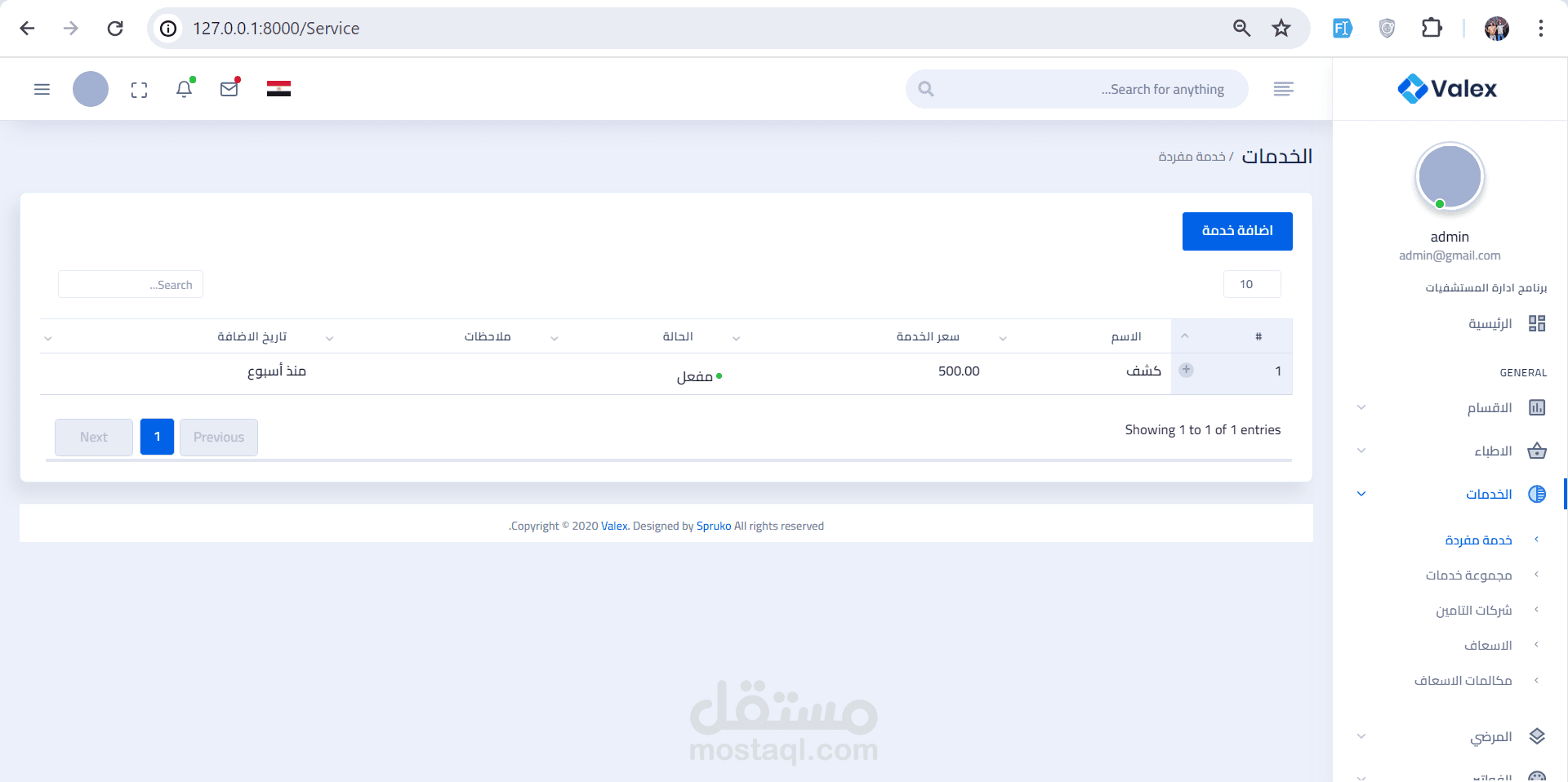The image size is (1568, 782).
Task: Sort by the ملاحظات column
Action: (430, 336)
